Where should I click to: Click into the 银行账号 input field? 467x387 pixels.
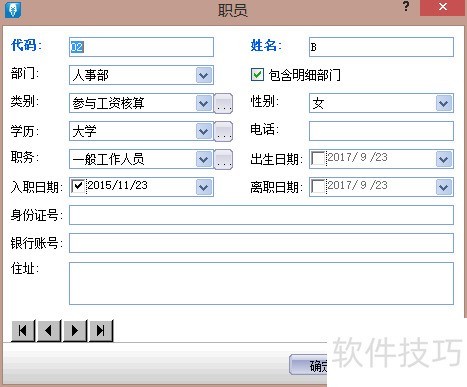pos(261,243)
